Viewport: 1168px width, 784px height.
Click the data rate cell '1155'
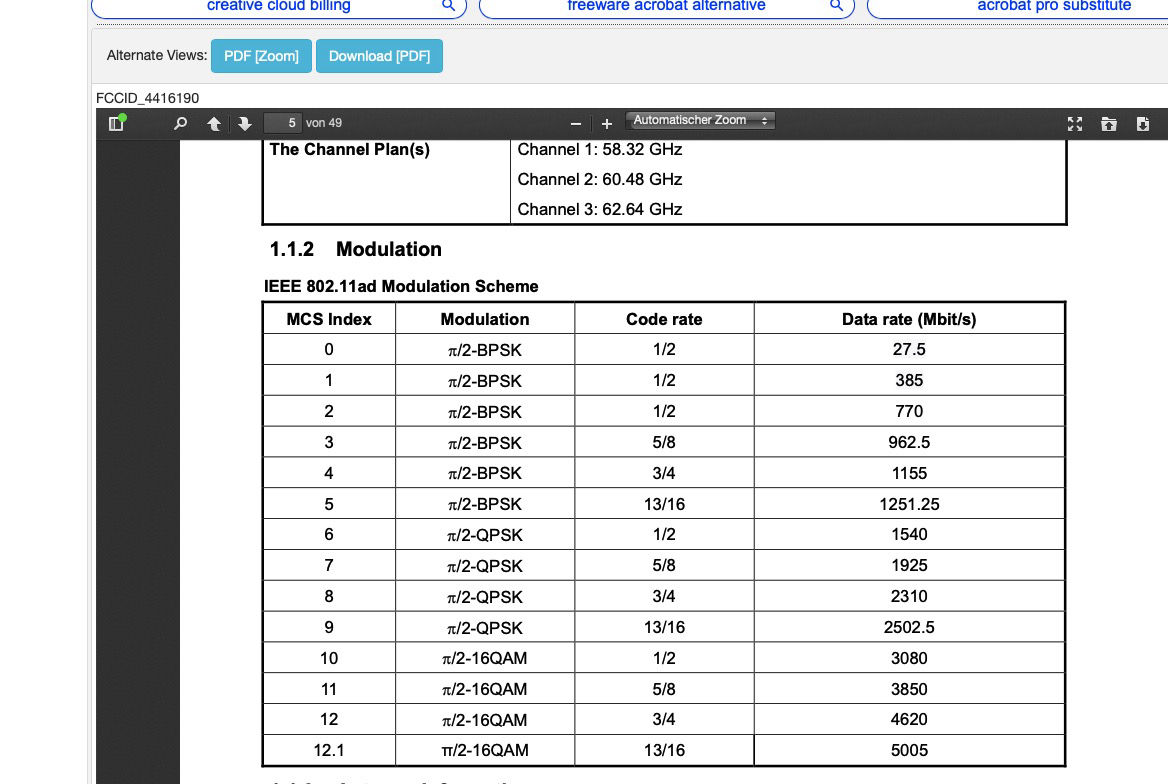click(x=909, y=473)
